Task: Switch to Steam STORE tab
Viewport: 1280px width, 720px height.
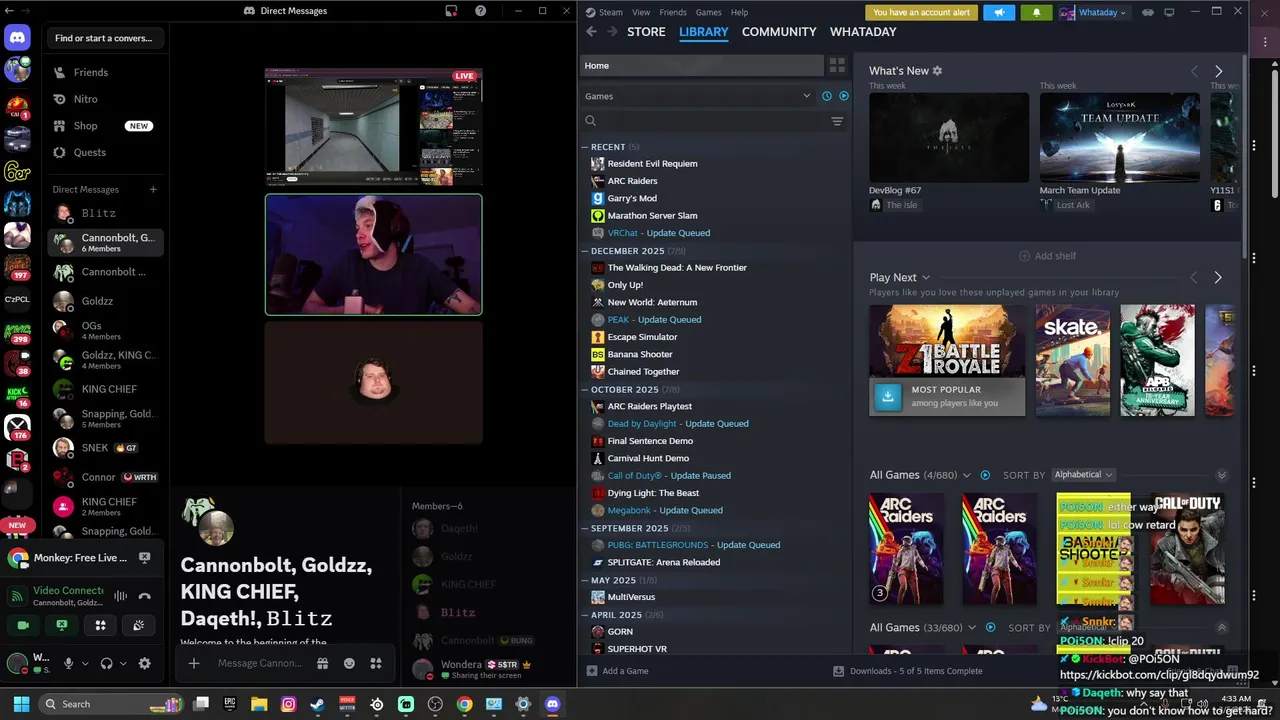Action: [x=646, y=32]
